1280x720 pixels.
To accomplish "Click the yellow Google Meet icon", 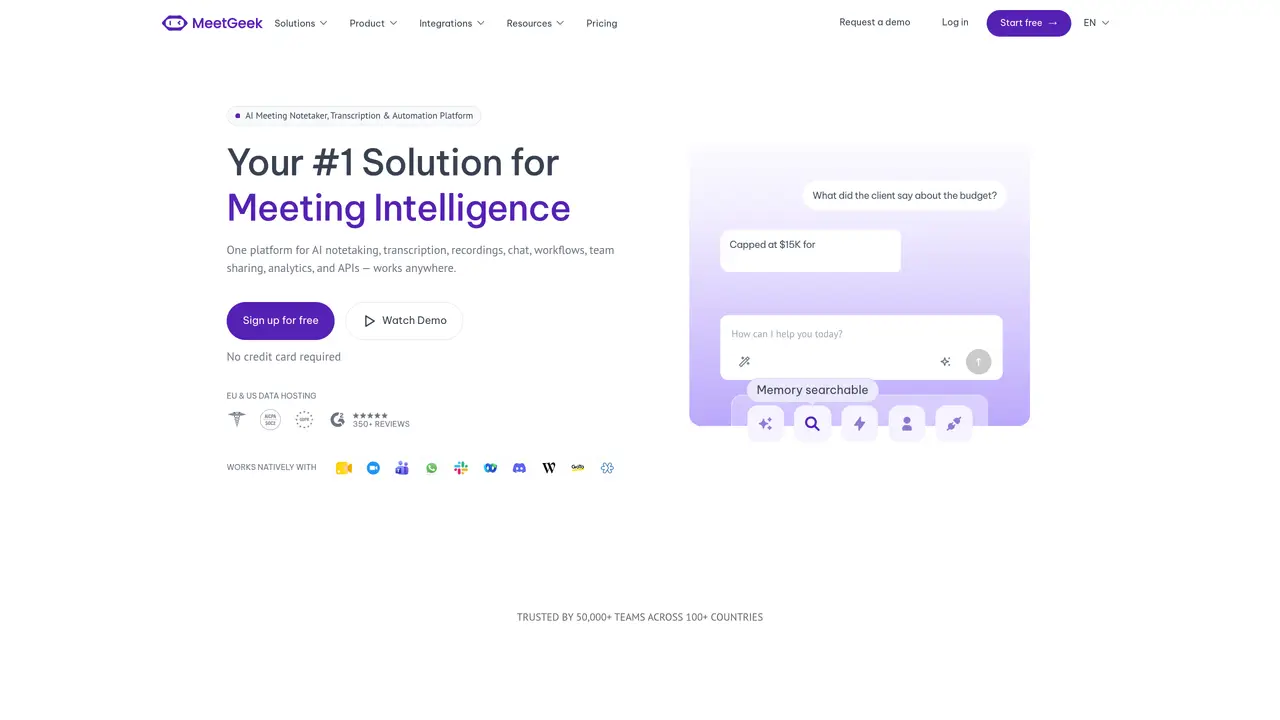I will click(344, 468).
